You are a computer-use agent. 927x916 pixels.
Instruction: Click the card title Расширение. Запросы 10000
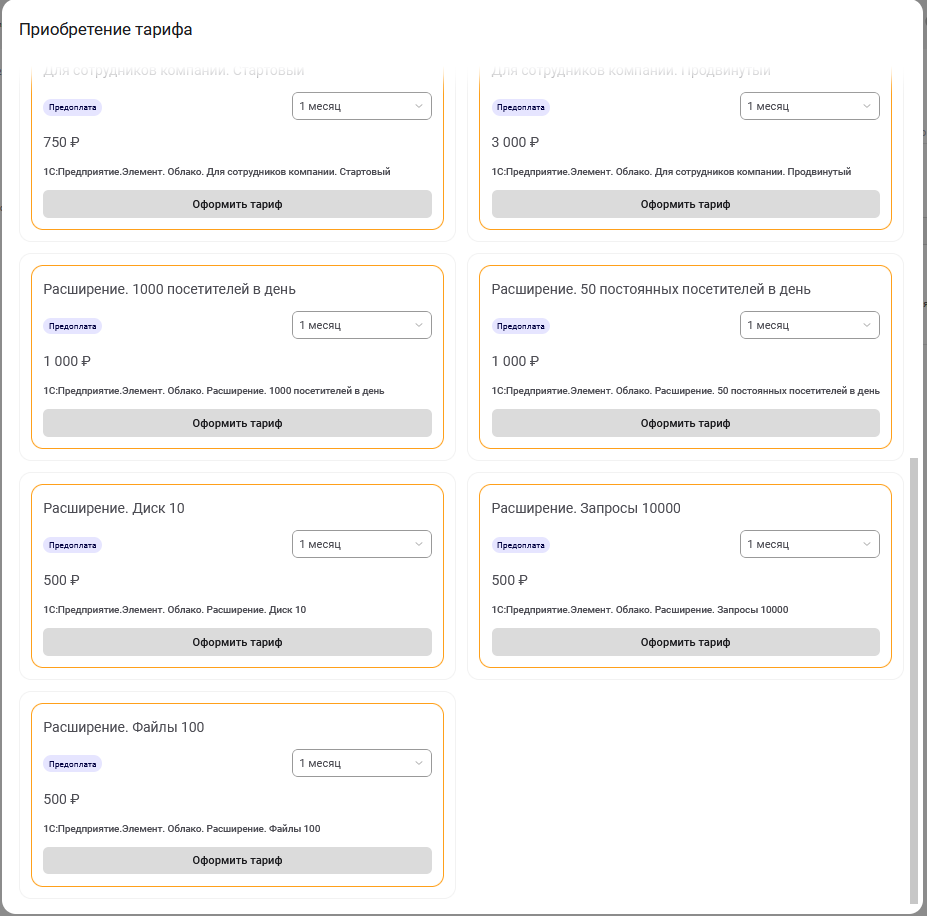[586, 509]
